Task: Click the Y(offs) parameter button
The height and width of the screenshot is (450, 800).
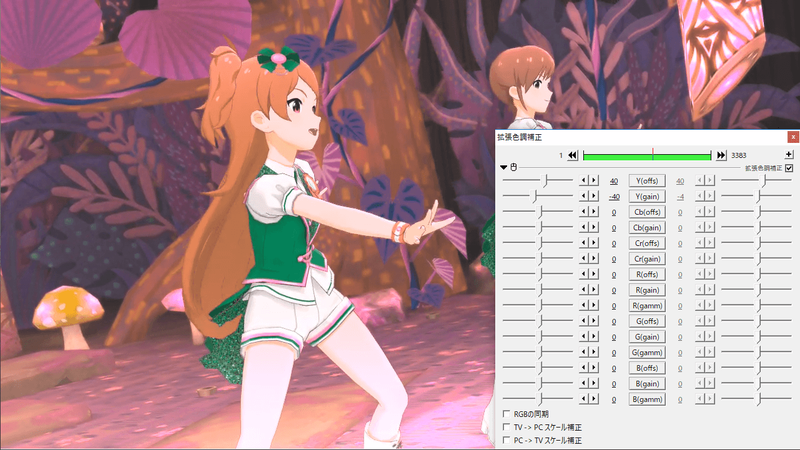Action: coord(647,181)
